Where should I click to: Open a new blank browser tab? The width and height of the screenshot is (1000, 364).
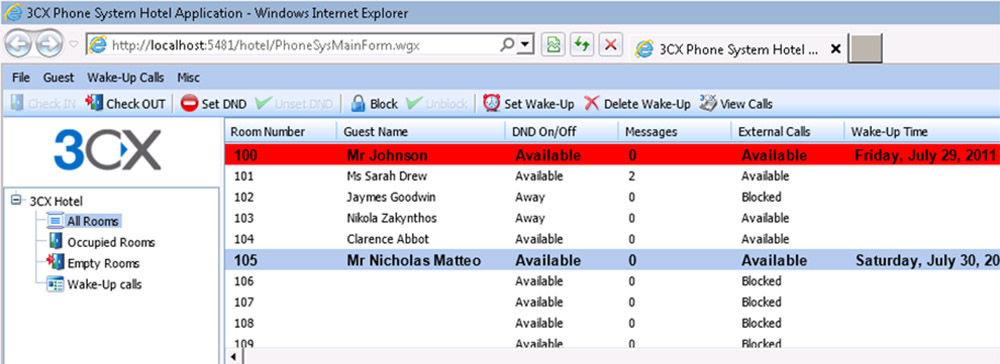[x=865, y=48]
